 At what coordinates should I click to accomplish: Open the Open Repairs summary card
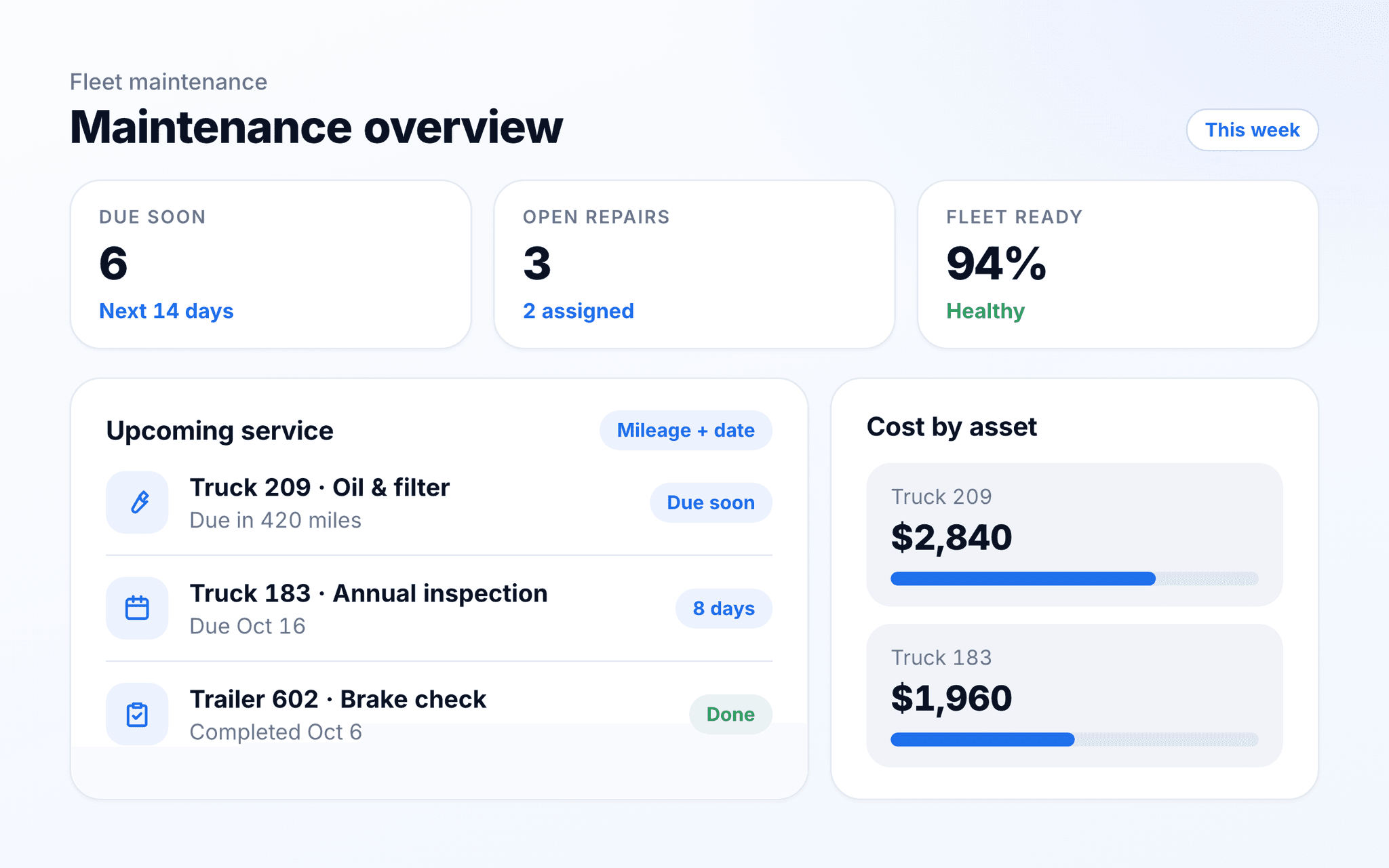point(694,264)
